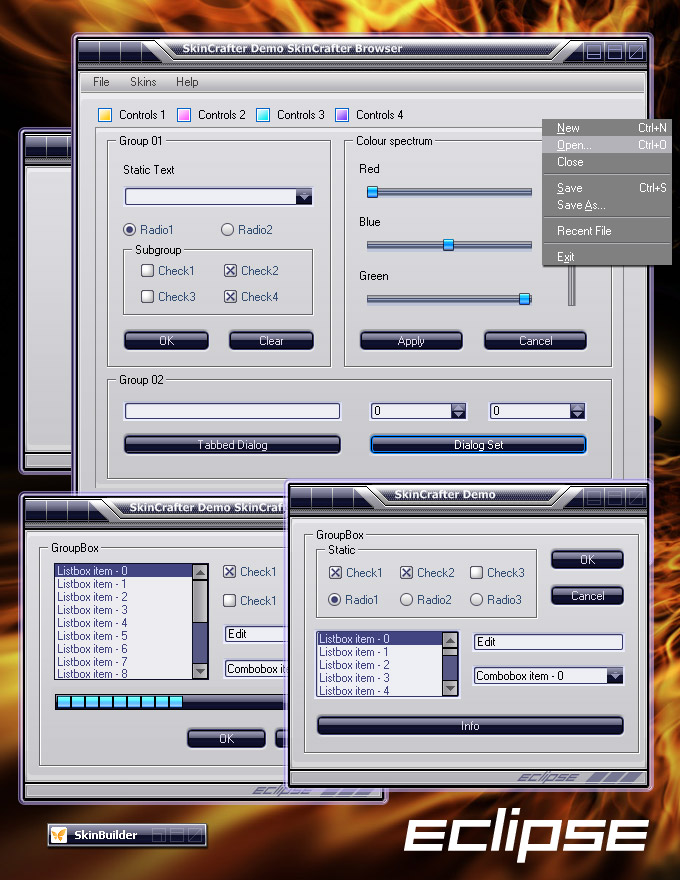This screenshot has height=880, width=680.
Task: Click the Apply button in Colour spectrum
Action: (x=411, y=341)
